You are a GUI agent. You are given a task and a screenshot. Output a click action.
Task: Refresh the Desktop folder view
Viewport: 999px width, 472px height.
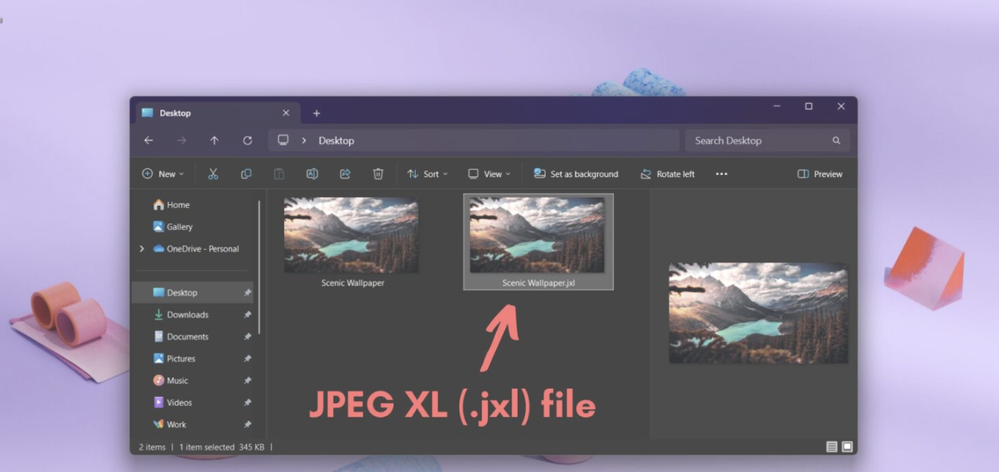tap(248, 141)
